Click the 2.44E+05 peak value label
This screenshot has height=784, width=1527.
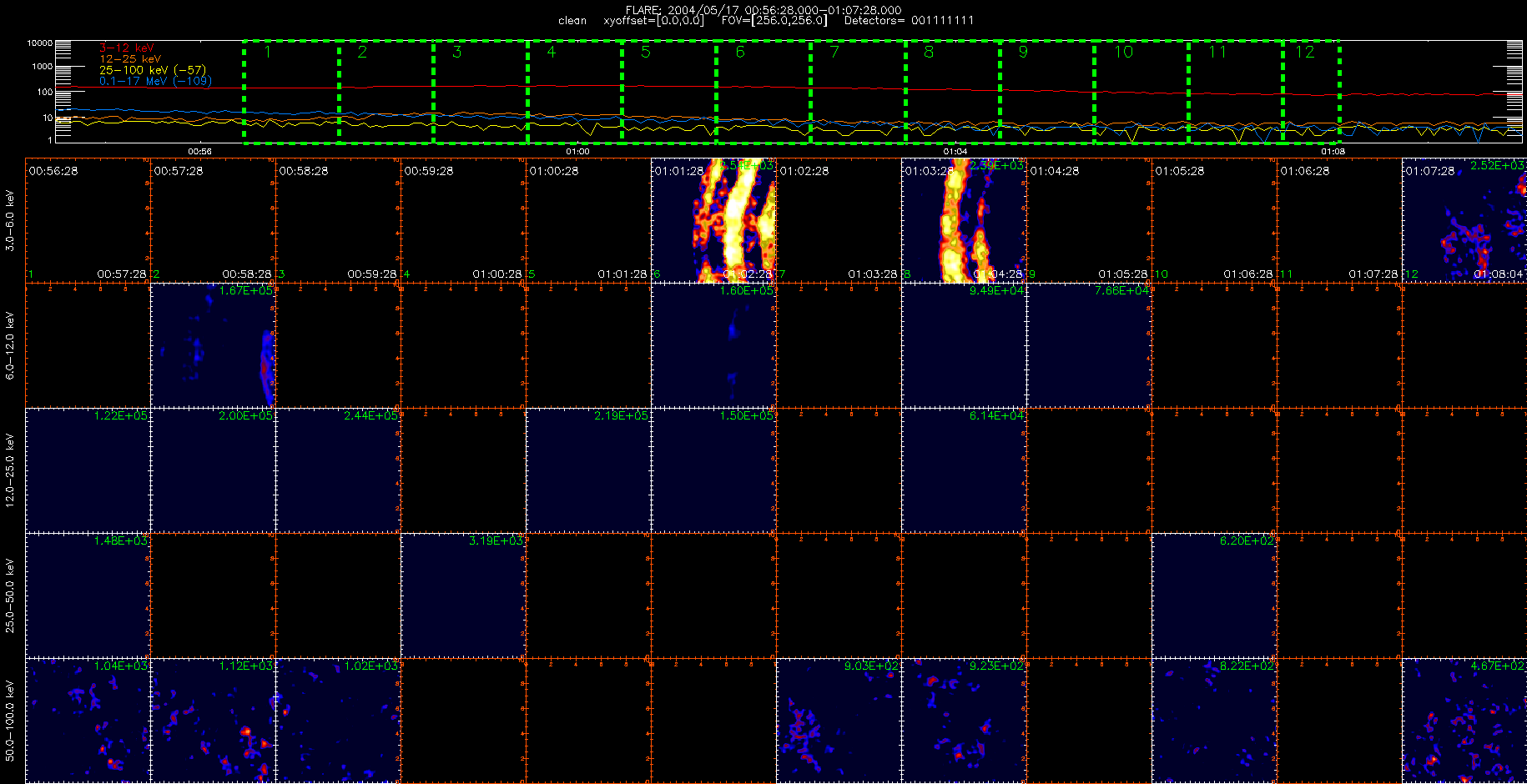pos(370,415)
